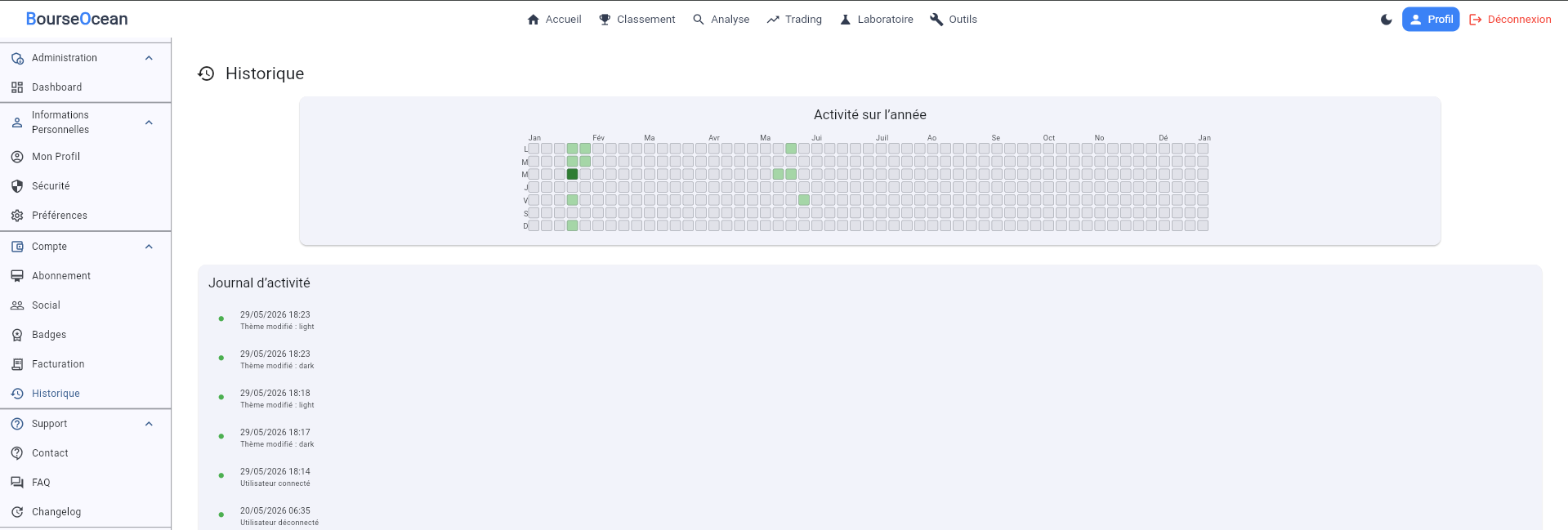This screenshot has width=1568, height=530.
Task: Click the Analyse magnifier icon
Action: (x=699, y=20)
